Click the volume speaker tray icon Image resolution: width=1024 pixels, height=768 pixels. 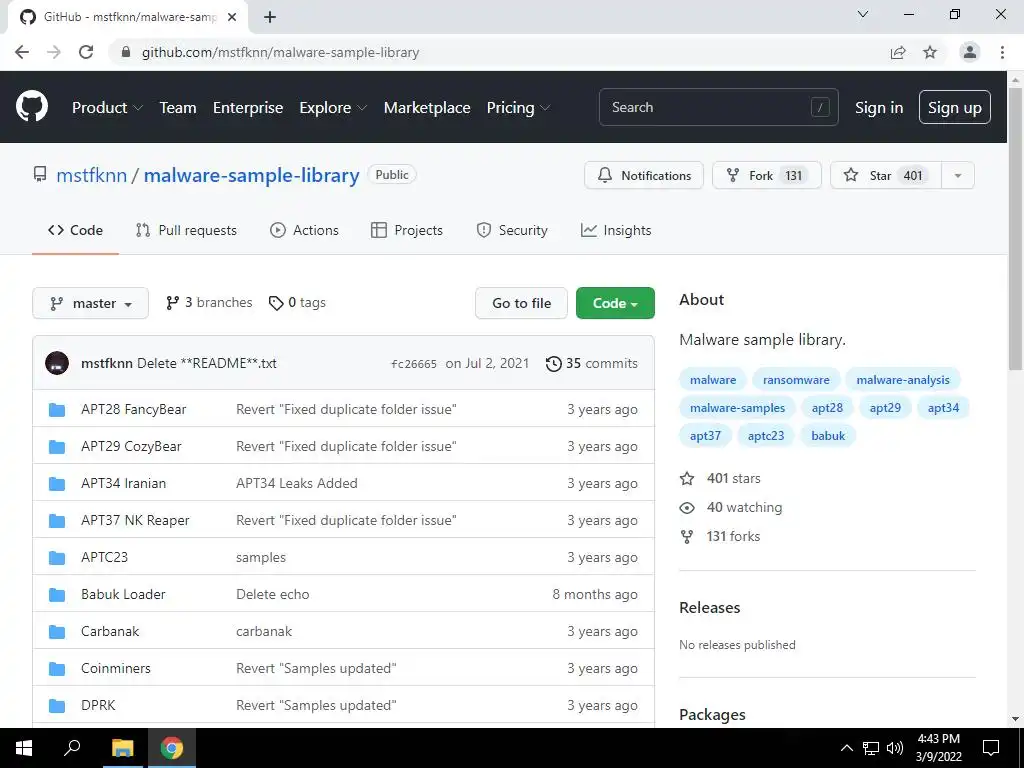[895, 748]
